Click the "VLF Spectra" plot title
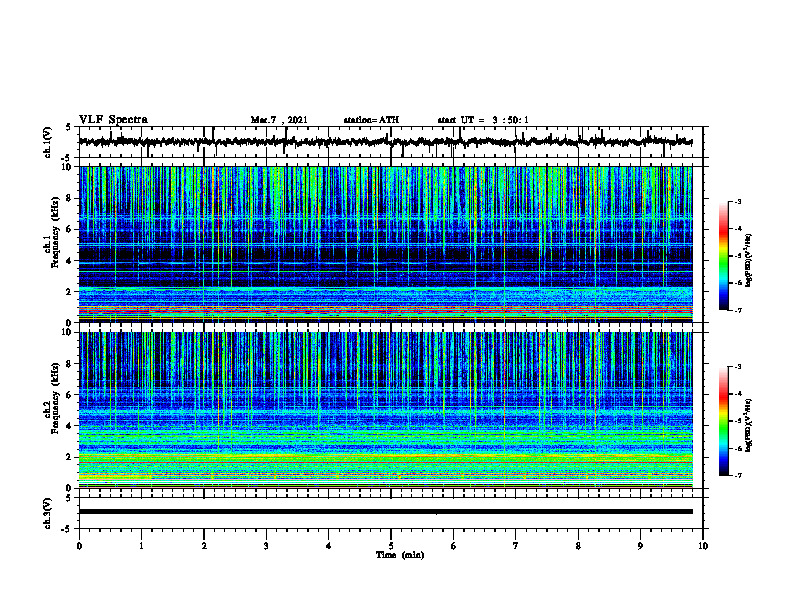This screenshot has width=792, height=612. pos(113,120)
